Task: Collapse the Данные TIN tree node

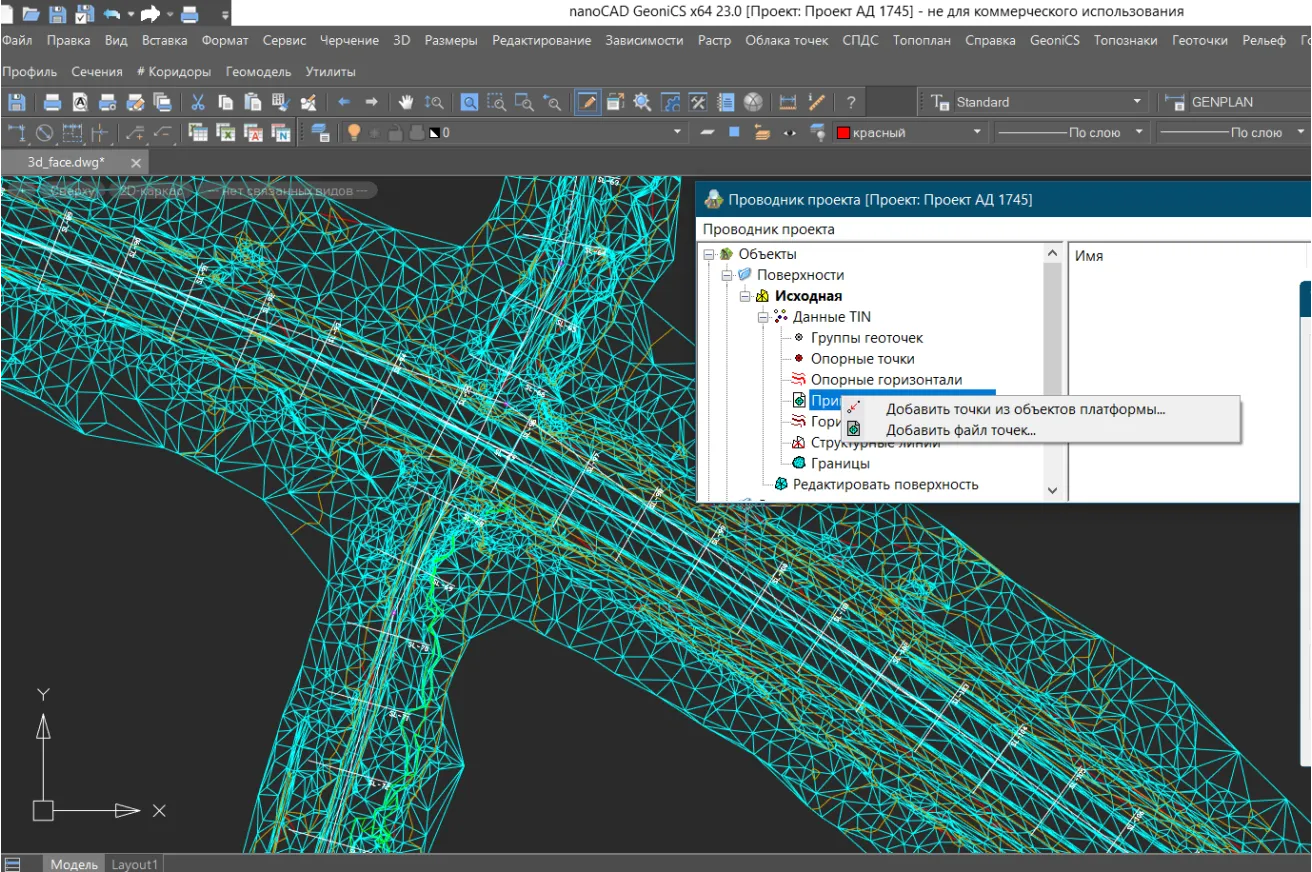Action: pyautogui.click(x=762, y=317)
